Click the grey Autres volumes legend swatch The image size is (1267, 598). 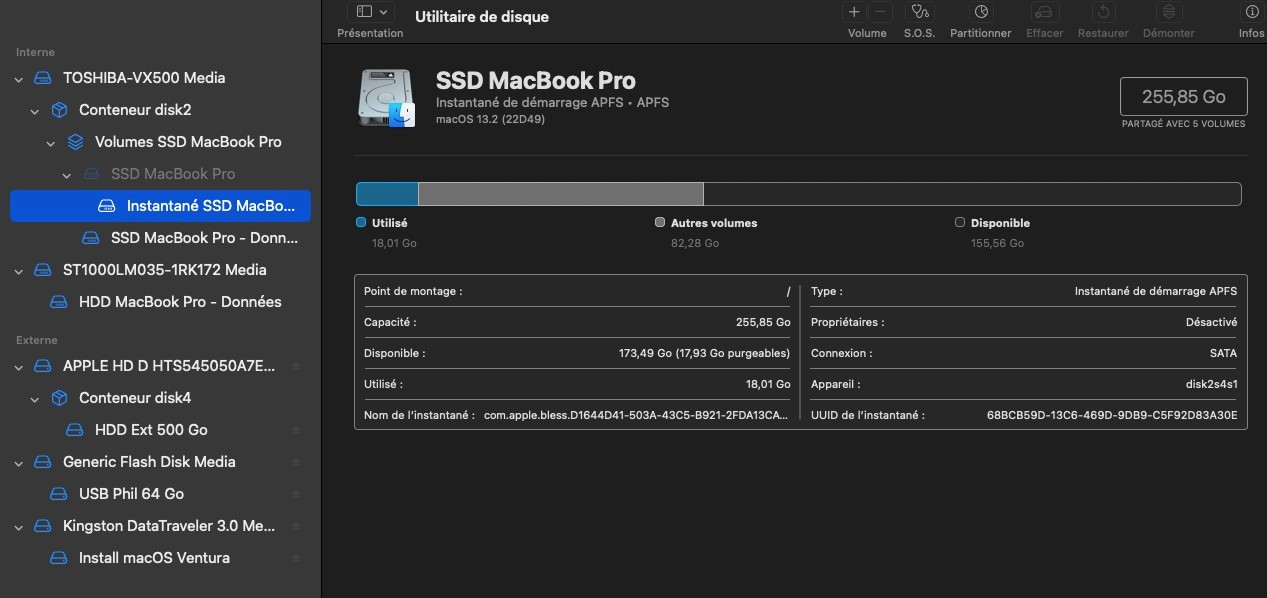[x=660, y=223]
